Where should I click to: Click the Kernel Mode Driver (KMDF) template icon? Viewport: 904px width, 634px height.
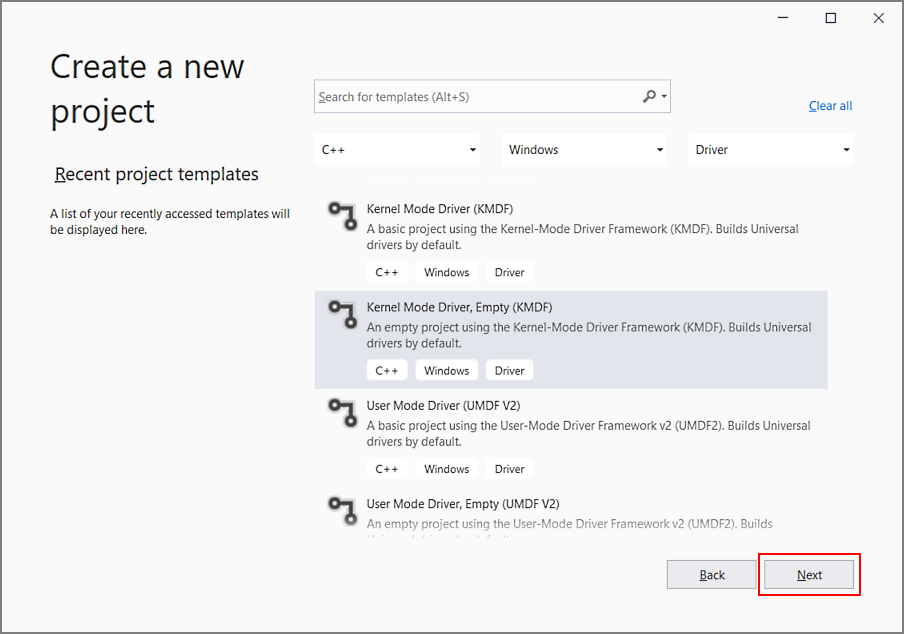point(341,216)
